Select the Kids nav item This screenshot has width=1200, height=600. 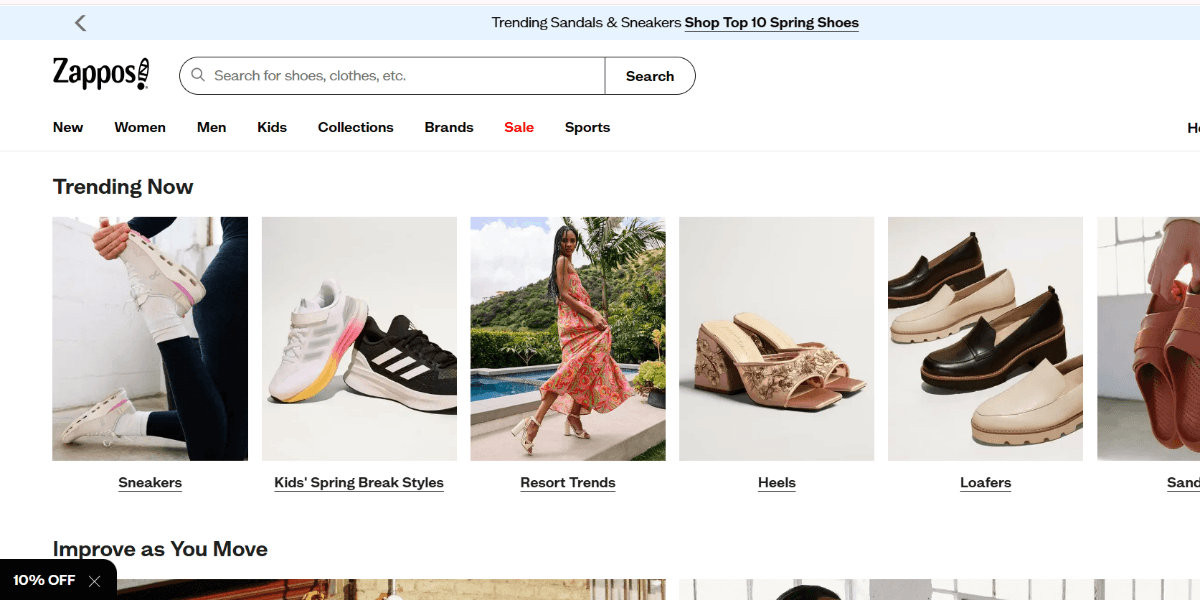pos(271,127)
